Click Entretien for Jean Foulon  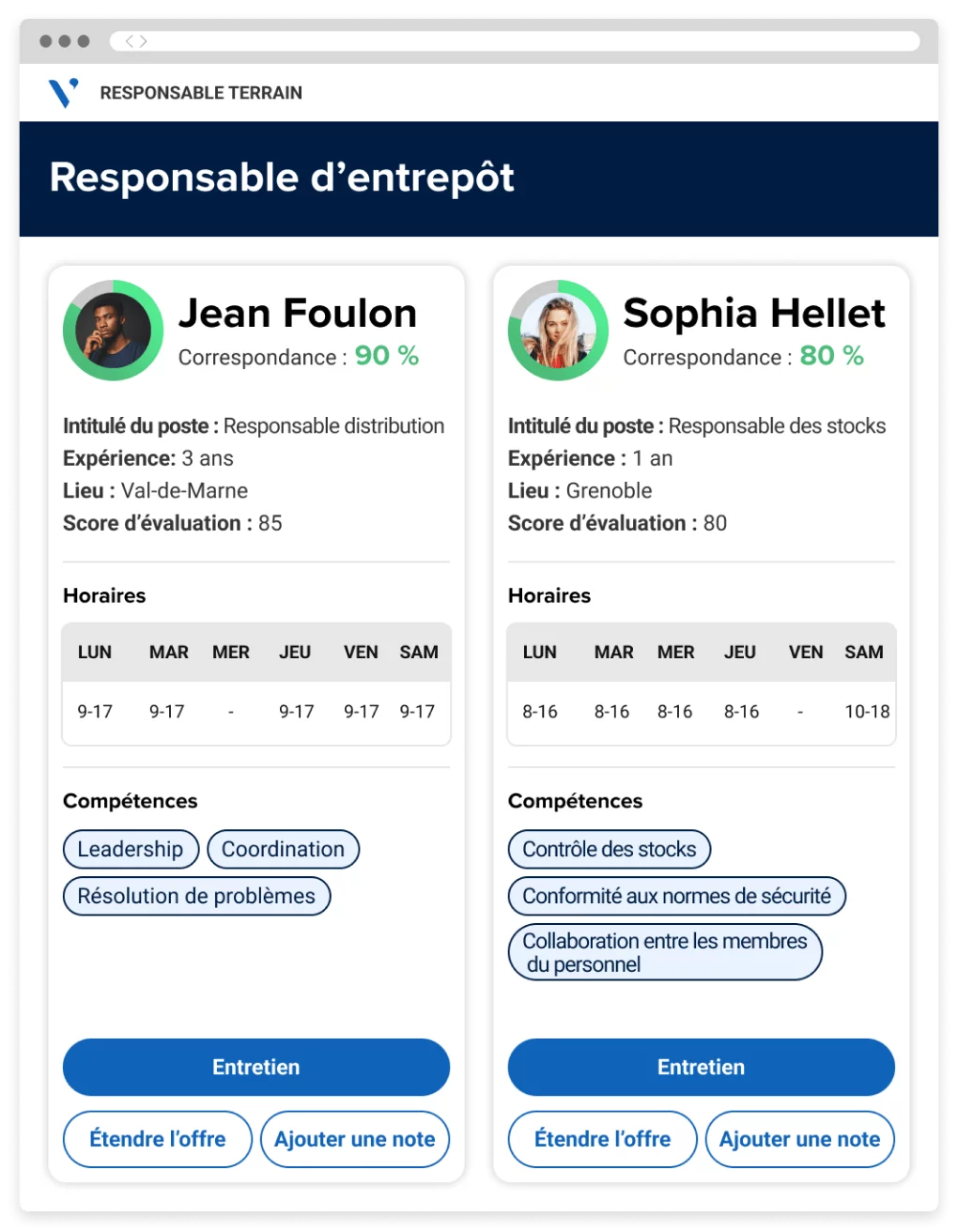click(x=255, y=1068)
